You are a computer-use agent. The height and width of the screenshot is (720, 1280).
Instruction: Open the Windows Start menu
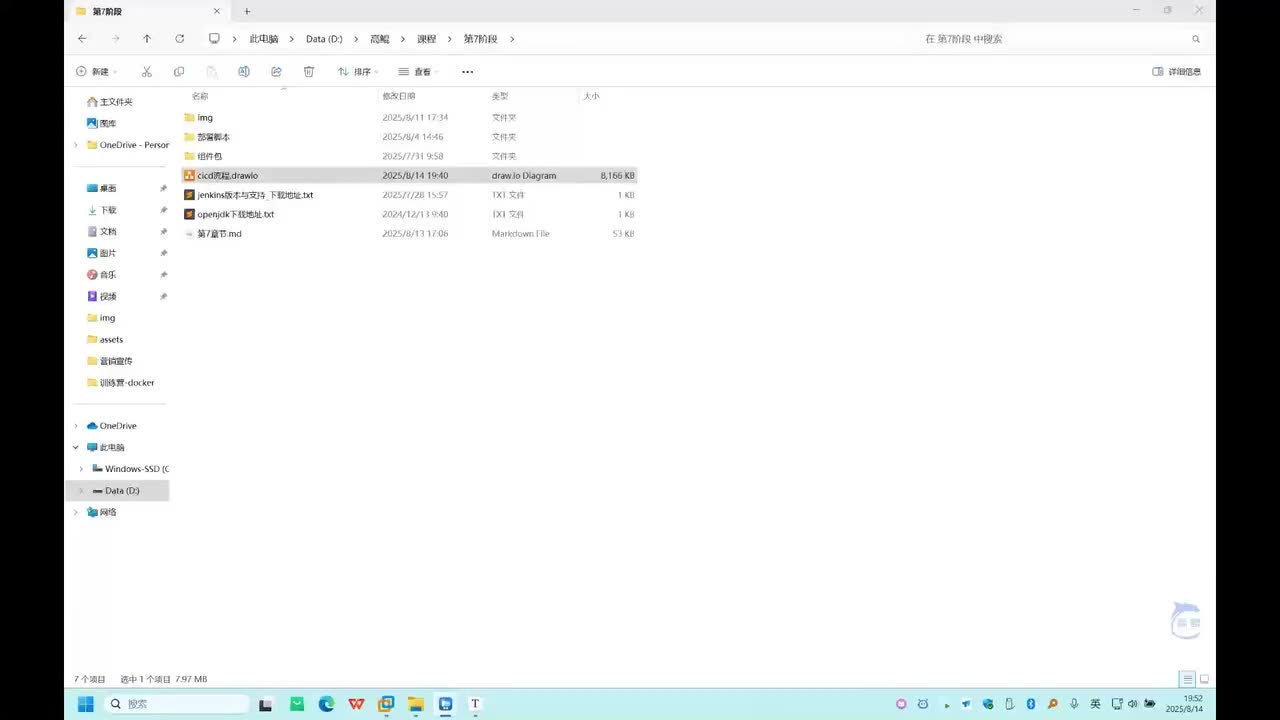click(86, 704)
